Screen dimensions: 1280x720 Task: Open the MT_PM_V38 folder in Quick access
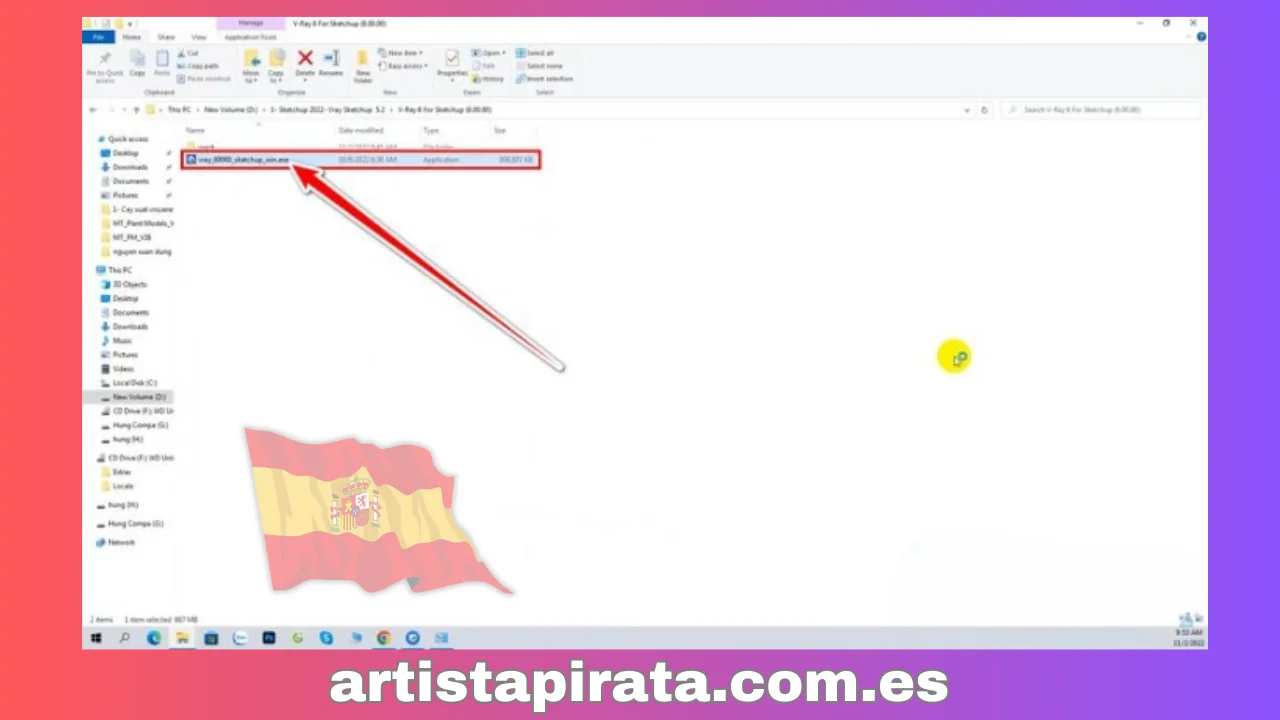[x=128, y=237]
